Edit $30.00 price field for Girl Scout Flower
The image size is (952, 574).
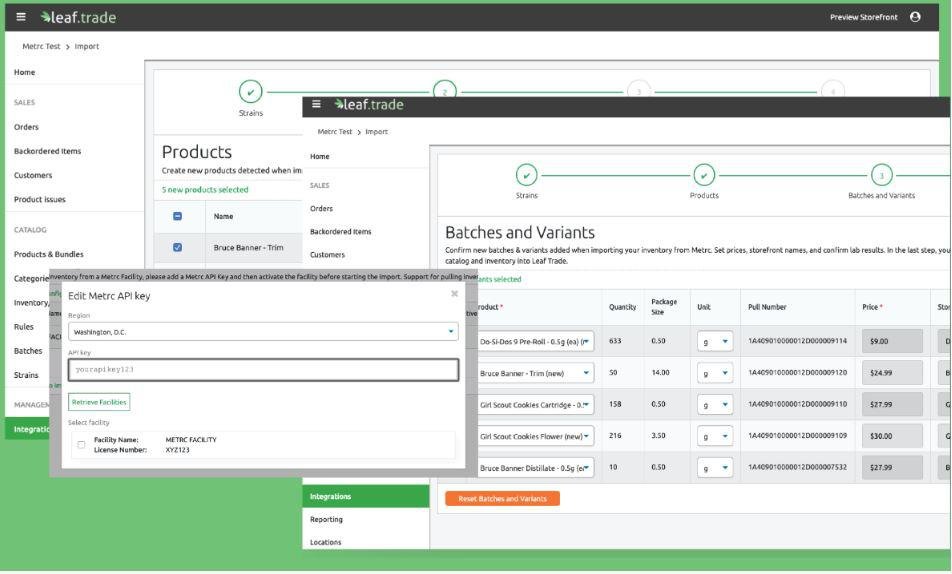(x=892, y=436)
